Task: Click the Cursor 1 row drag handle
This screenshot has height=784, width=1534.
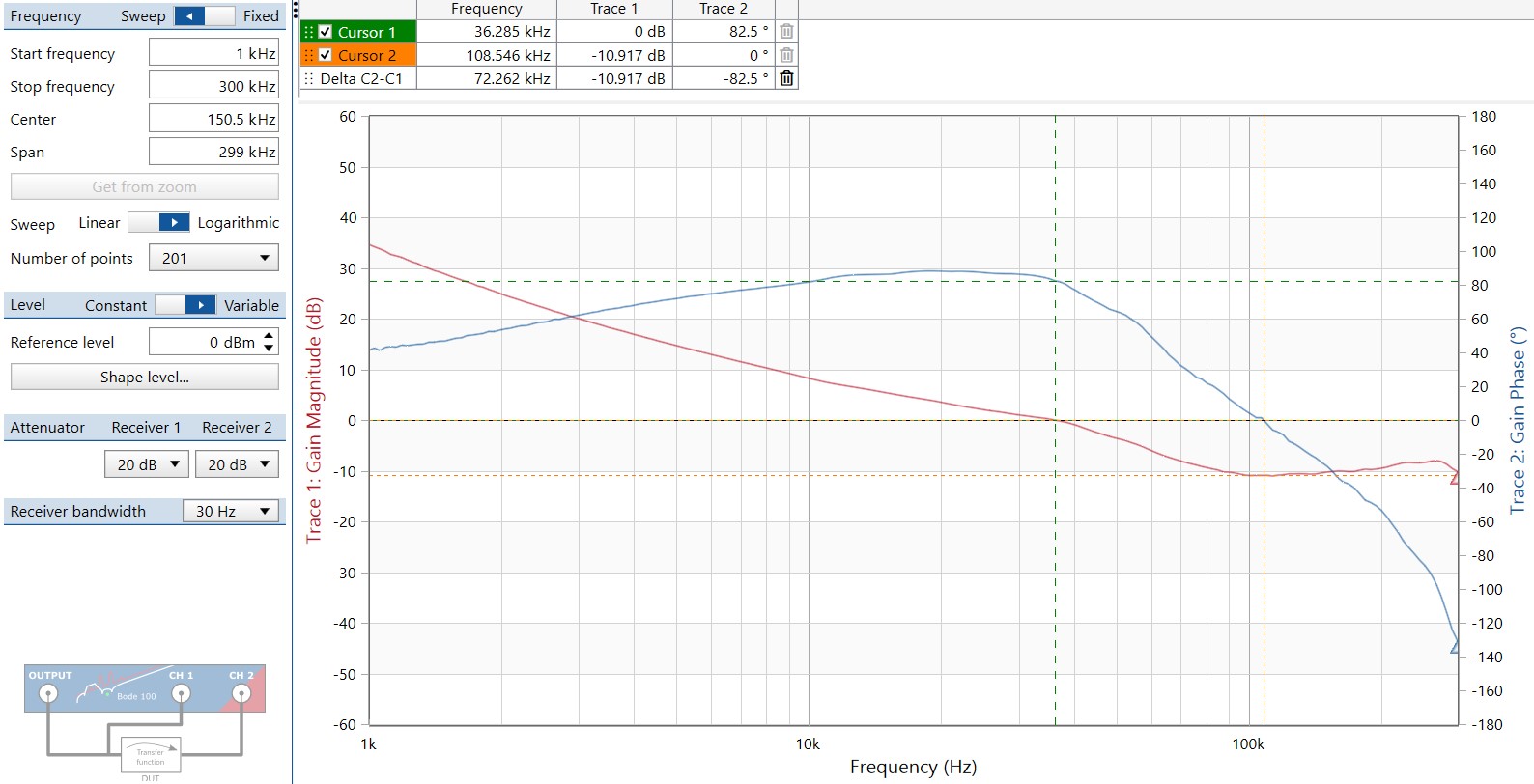Action: click(309, 32)
